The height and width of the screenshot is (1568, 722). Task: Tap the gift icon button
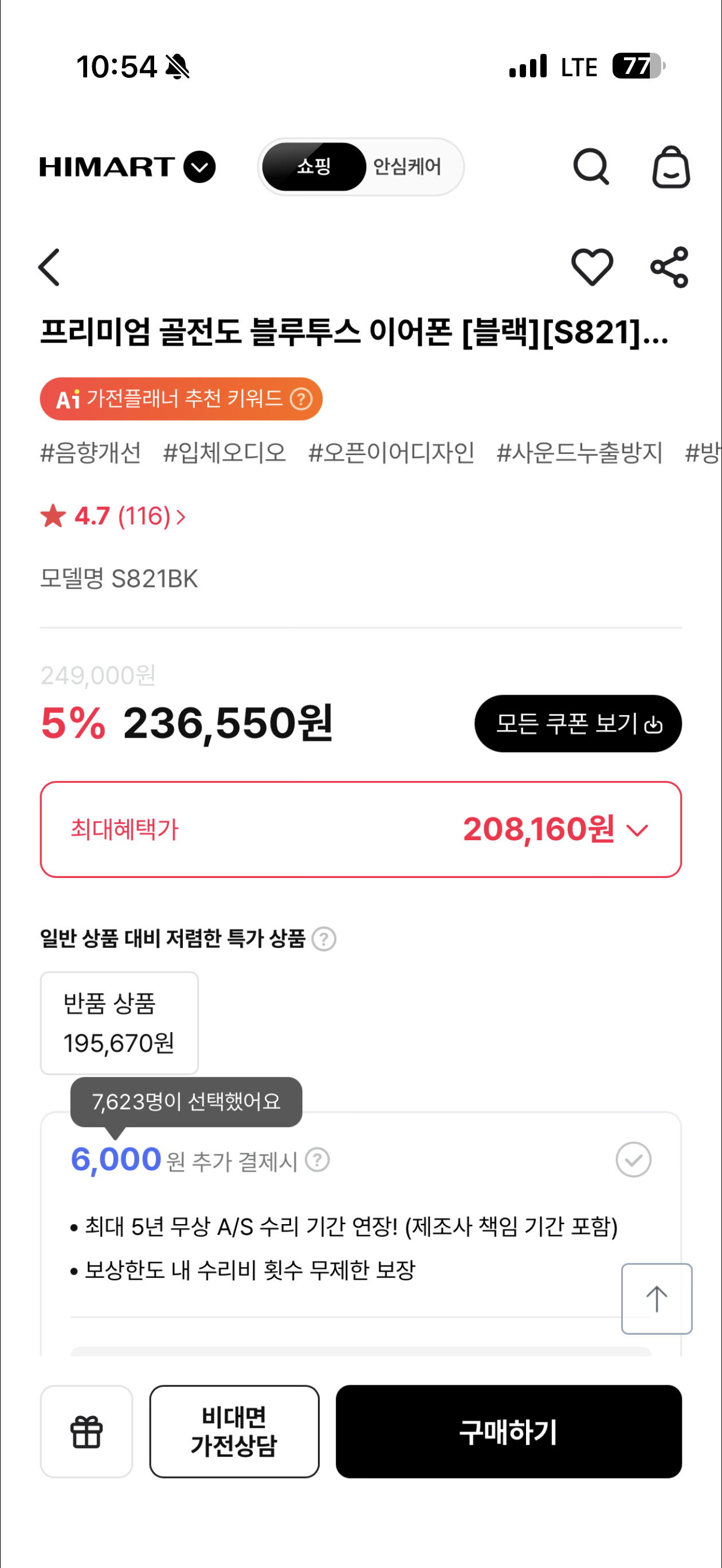point(87,1431)
